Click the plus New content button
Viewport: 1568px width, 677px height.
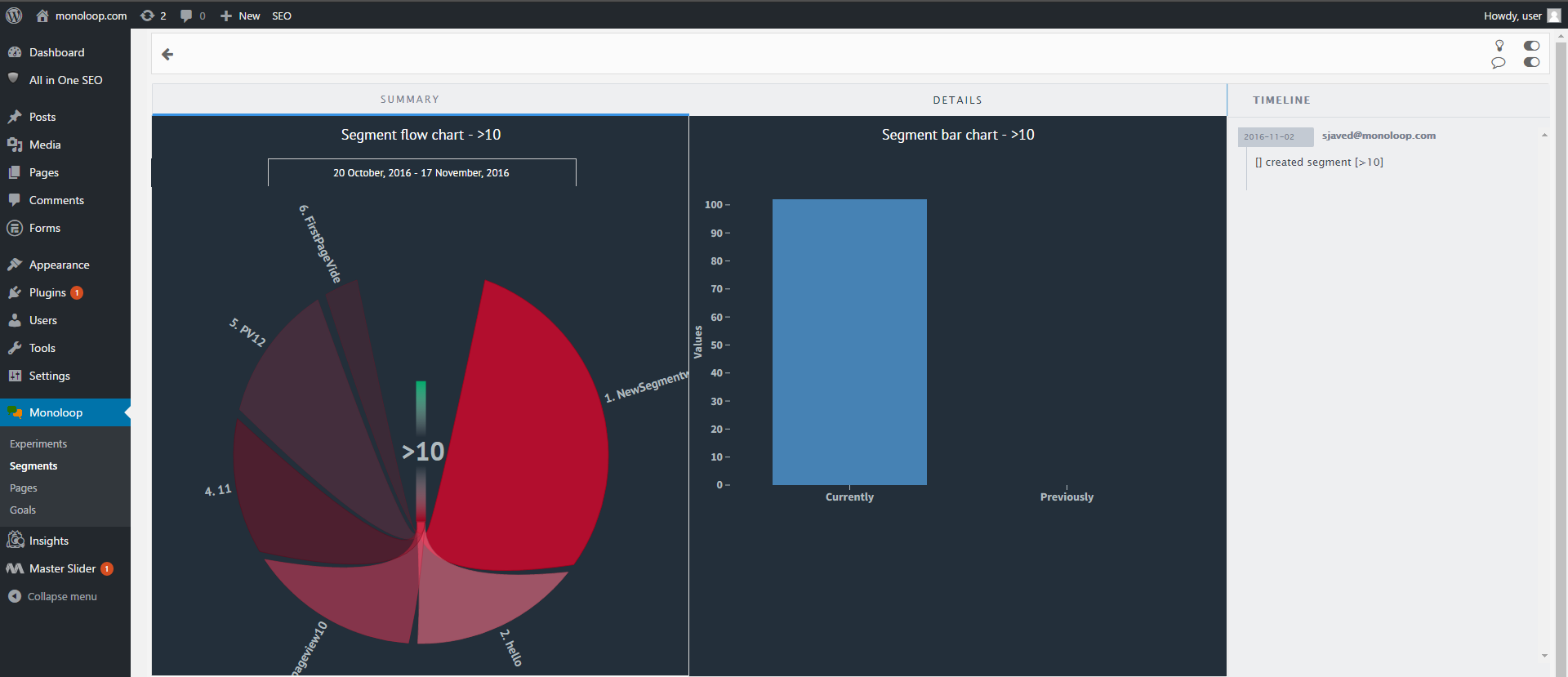240,16
